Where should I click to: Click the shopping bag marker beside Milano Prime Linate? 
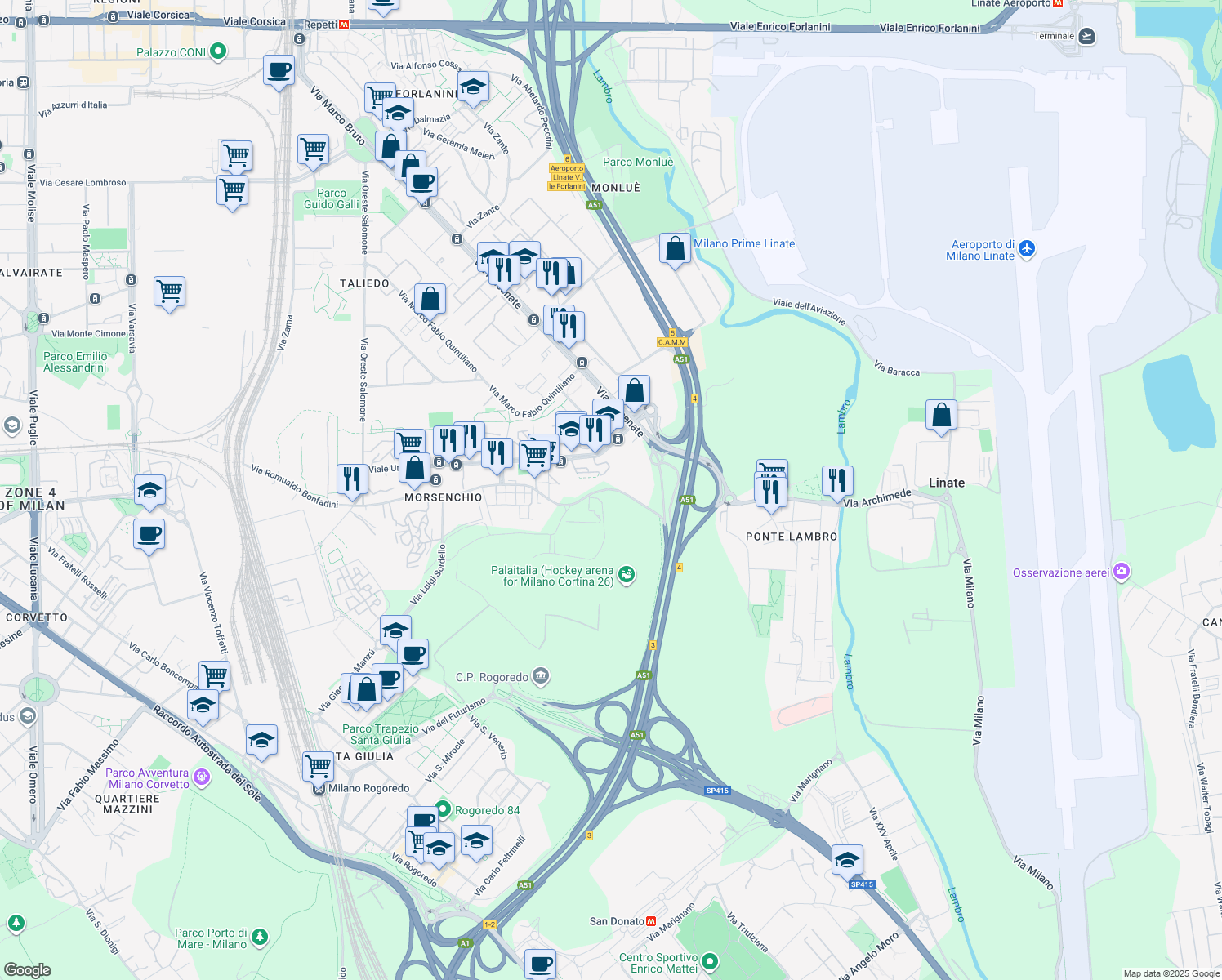point(675,248)
